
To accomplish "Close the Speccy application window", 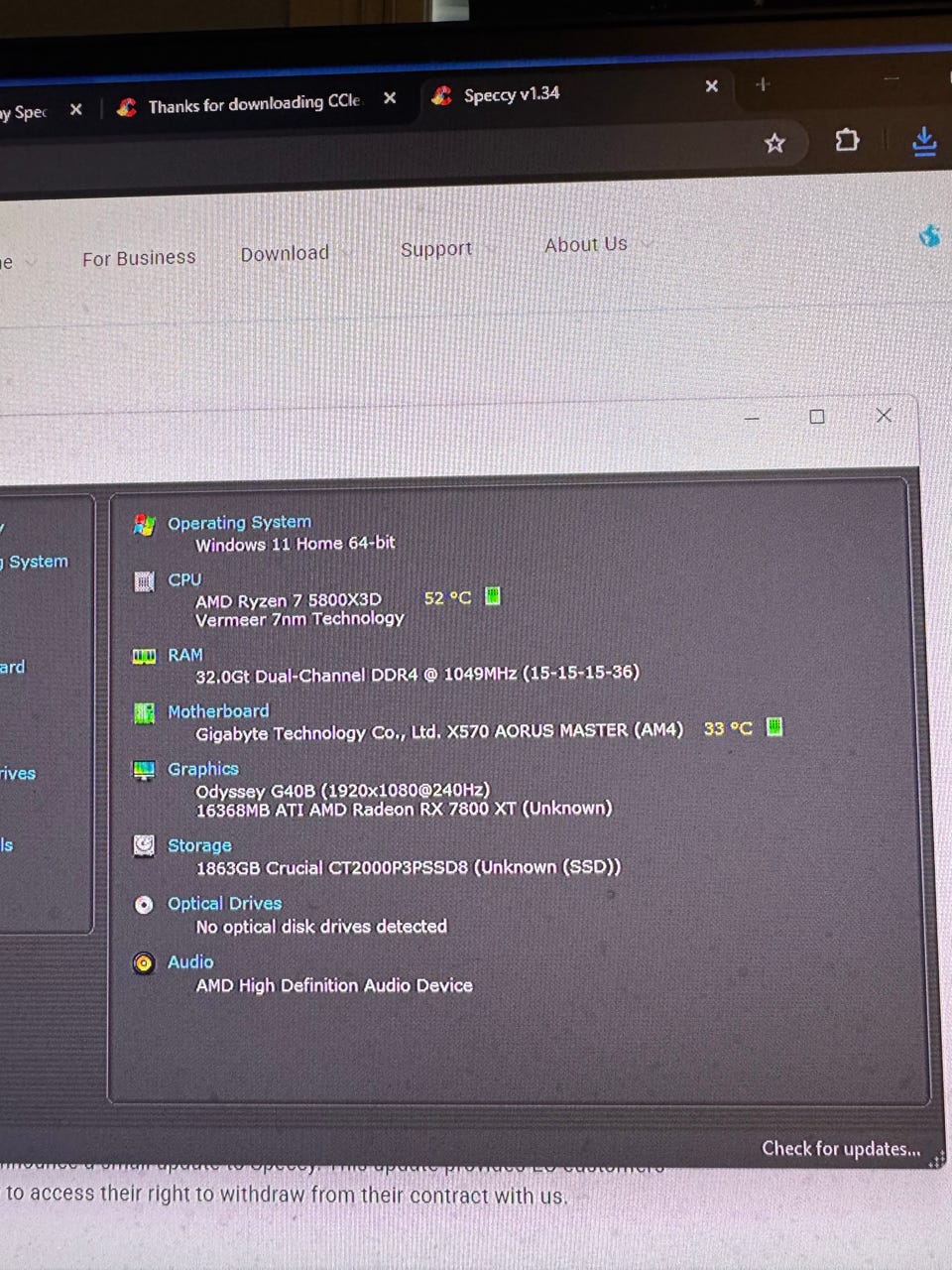I will [884, 415].
